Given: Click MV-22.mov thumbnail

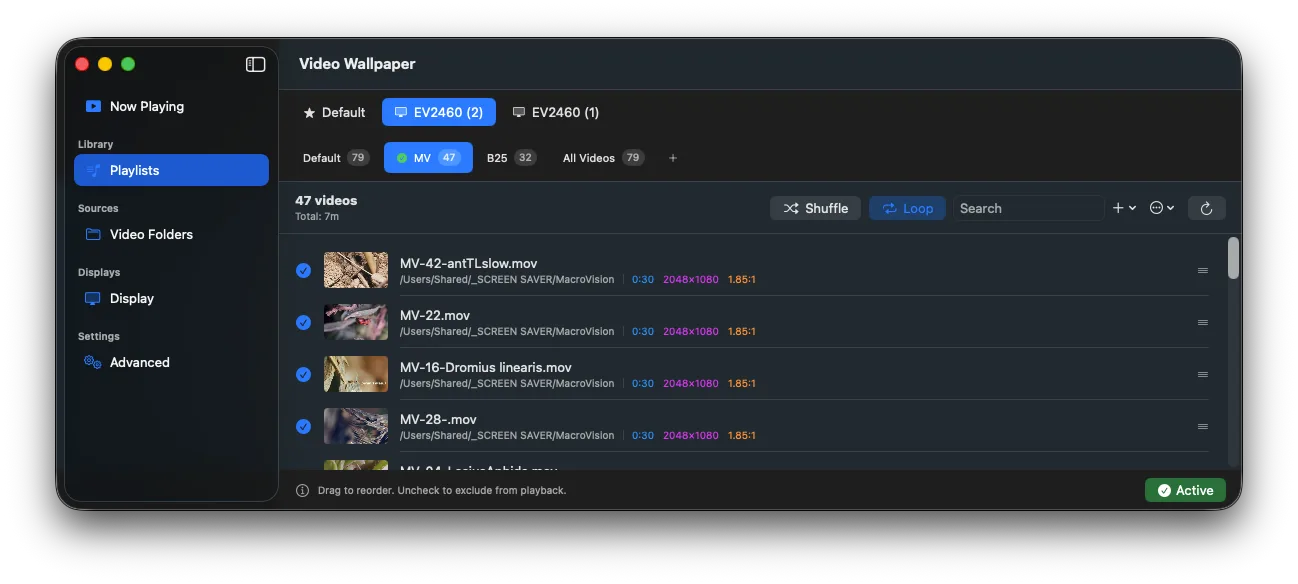Looking at the screenshot, I should (356, 322).
